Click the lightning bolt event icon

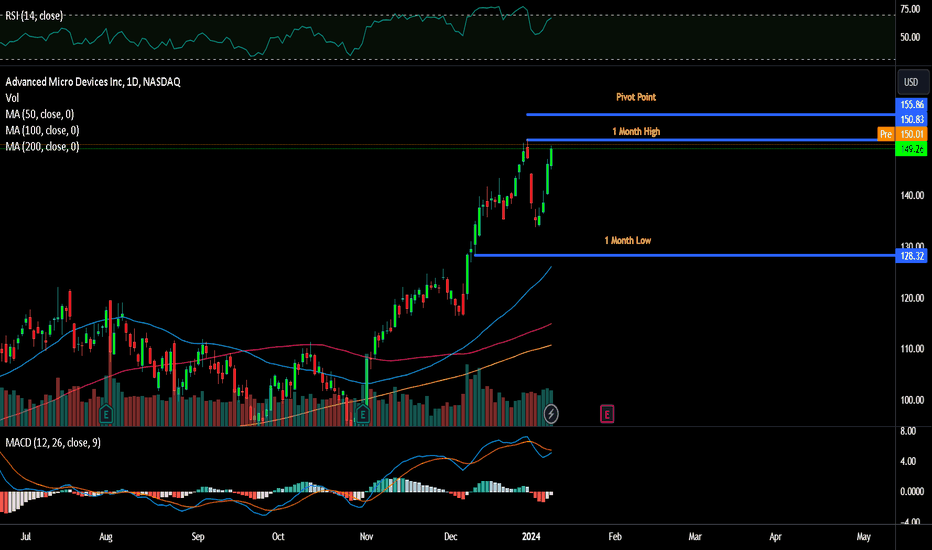pos(551,413)
